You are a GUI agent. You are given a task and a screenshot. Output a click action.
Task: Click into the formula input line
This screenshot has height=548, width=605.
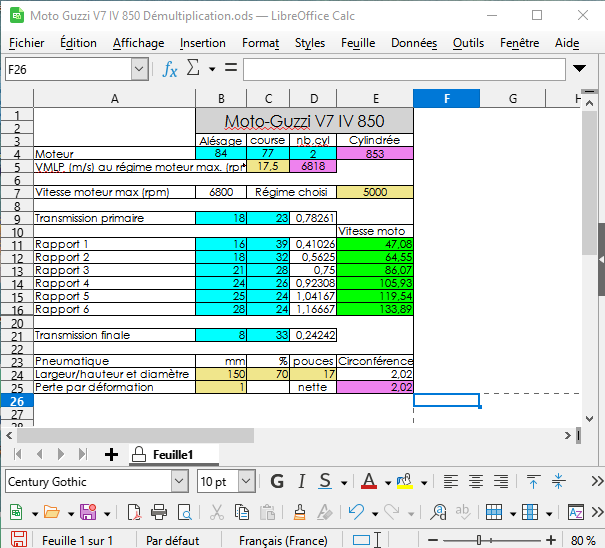tap(404, 69)
